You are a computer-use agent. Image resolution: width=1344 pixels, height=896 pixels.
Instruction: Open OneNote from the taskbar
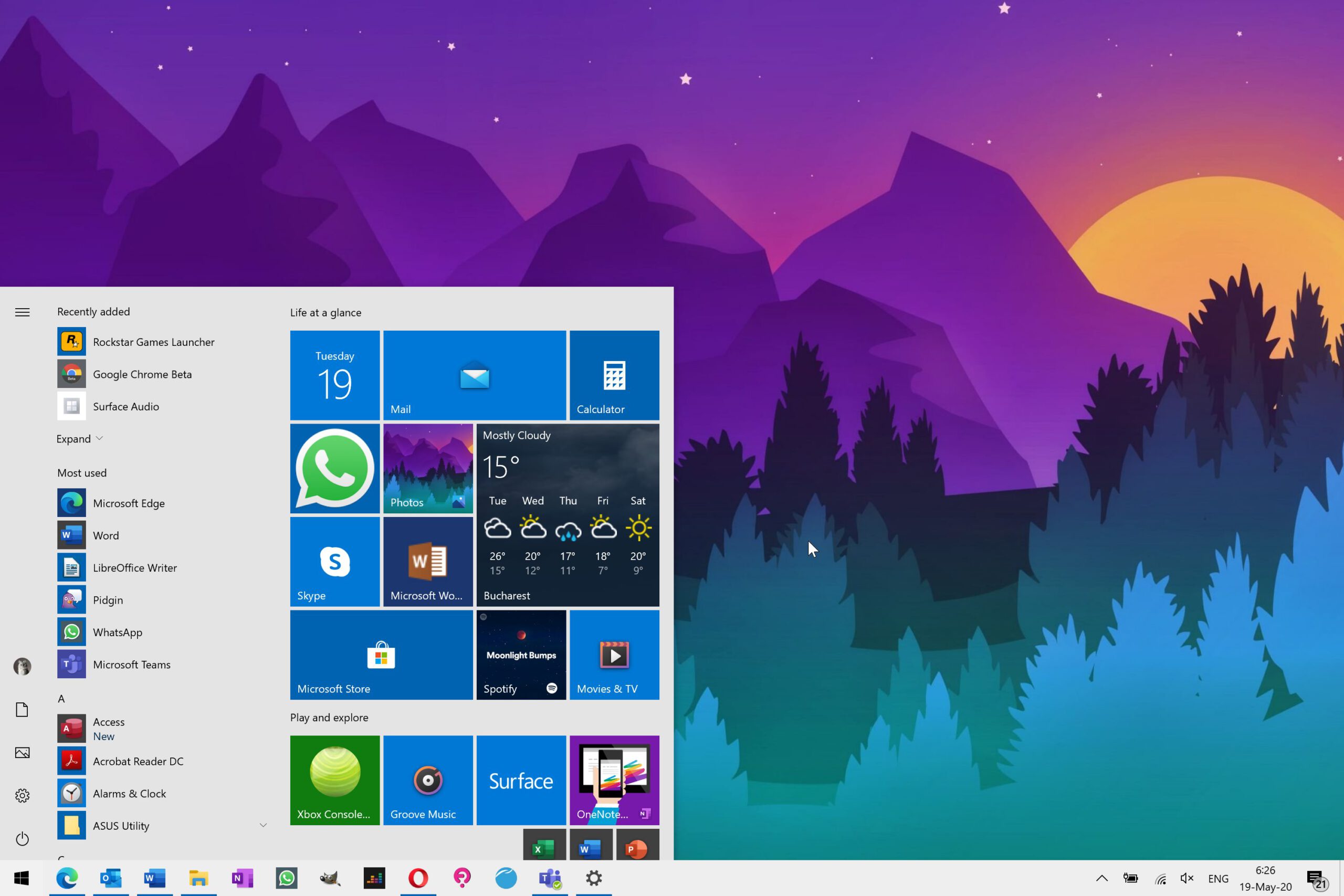[243, 878]
